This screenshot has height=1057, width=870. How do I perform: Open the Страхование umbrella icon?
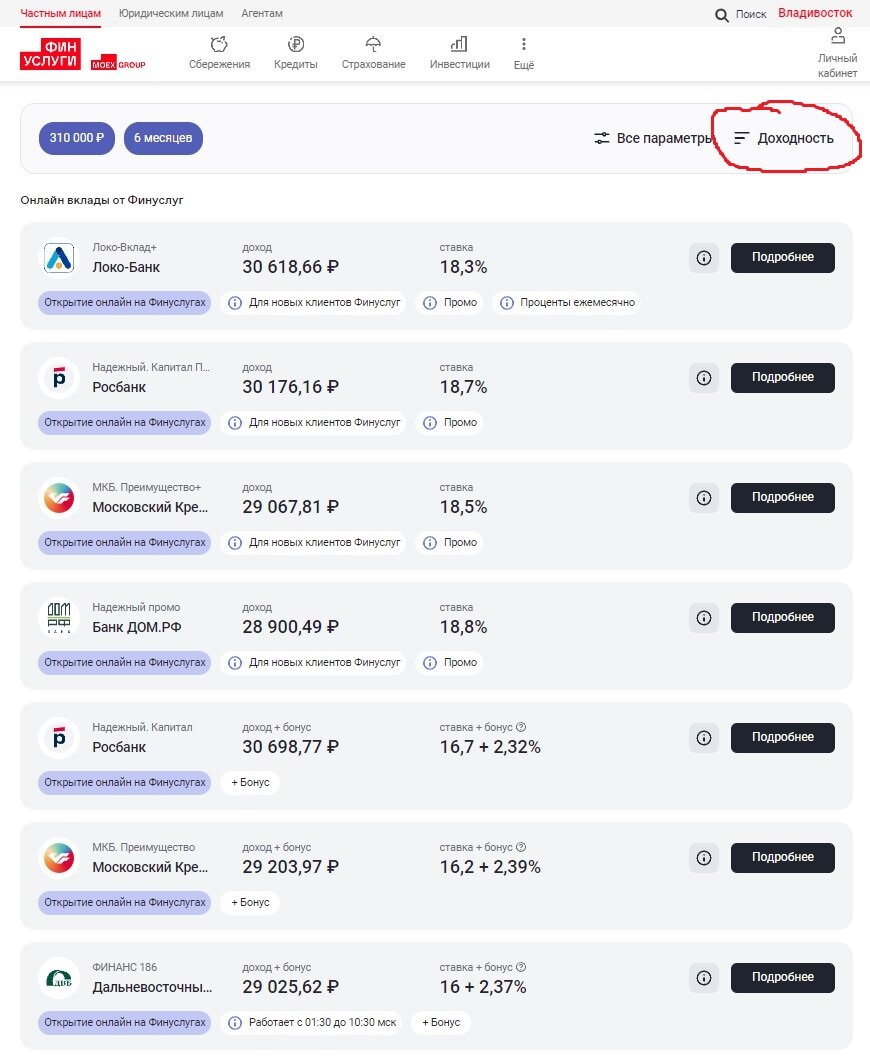(373, 45)
